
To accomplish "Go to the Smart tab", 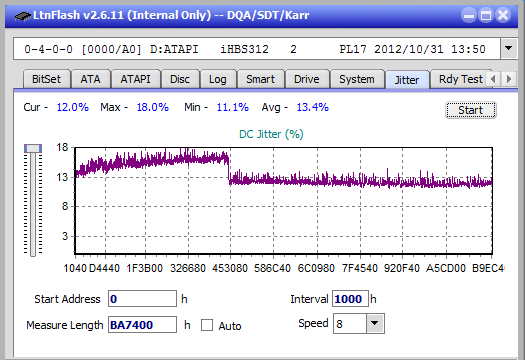I will 260,79.
